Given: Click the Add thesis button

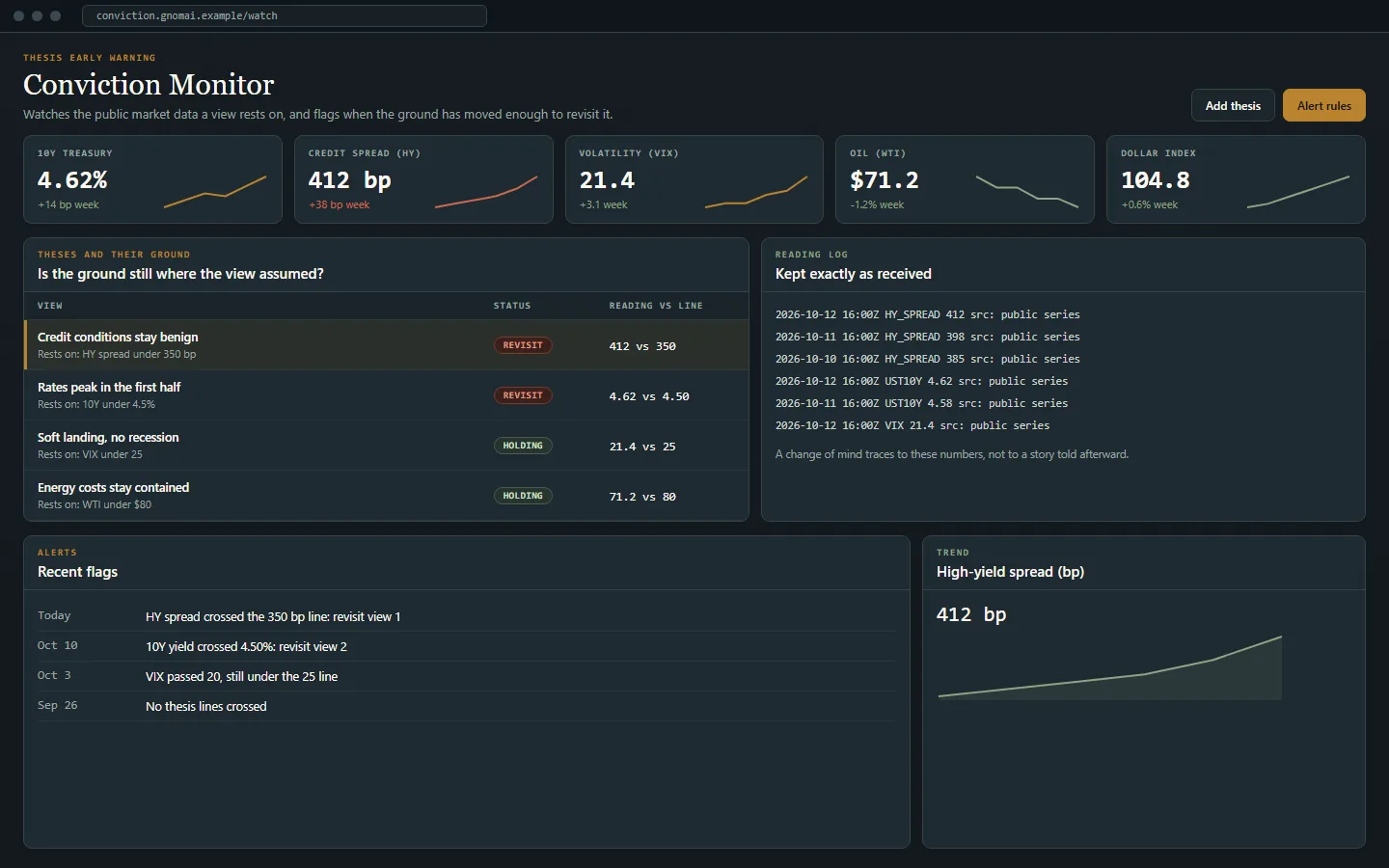Looking at the screenshot, I should click(1233, 105).
